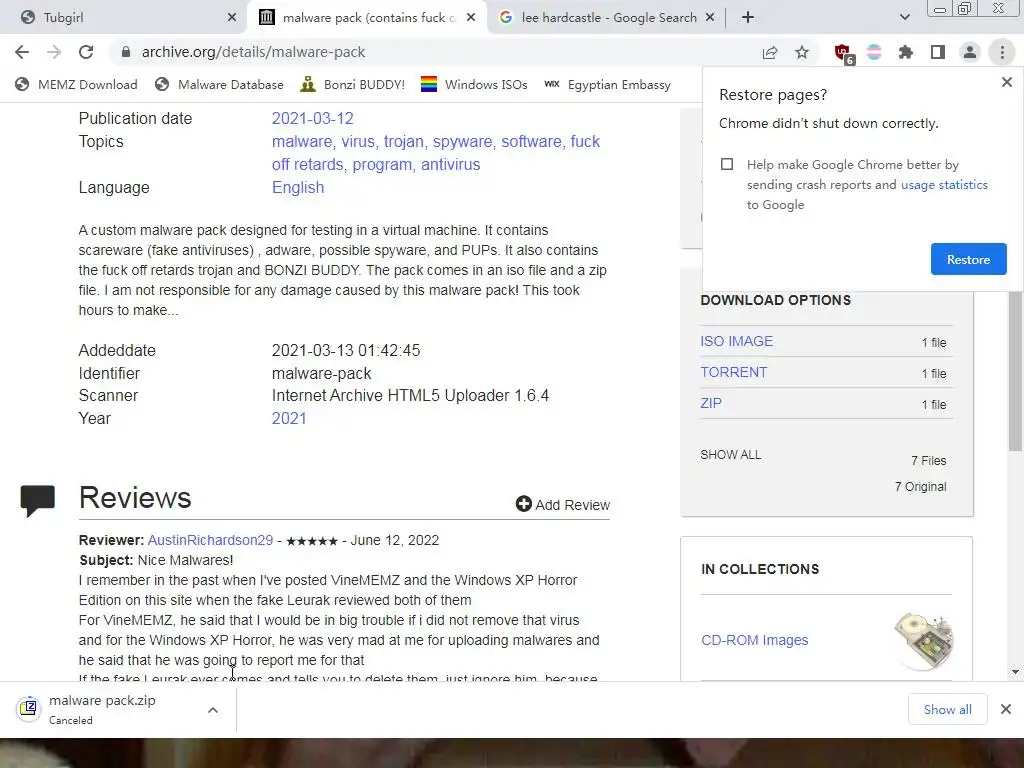Open the Chrome profile avatar
Image resolution: width=1024 pixels, height=768 pixels.
[x=970, y=52]
